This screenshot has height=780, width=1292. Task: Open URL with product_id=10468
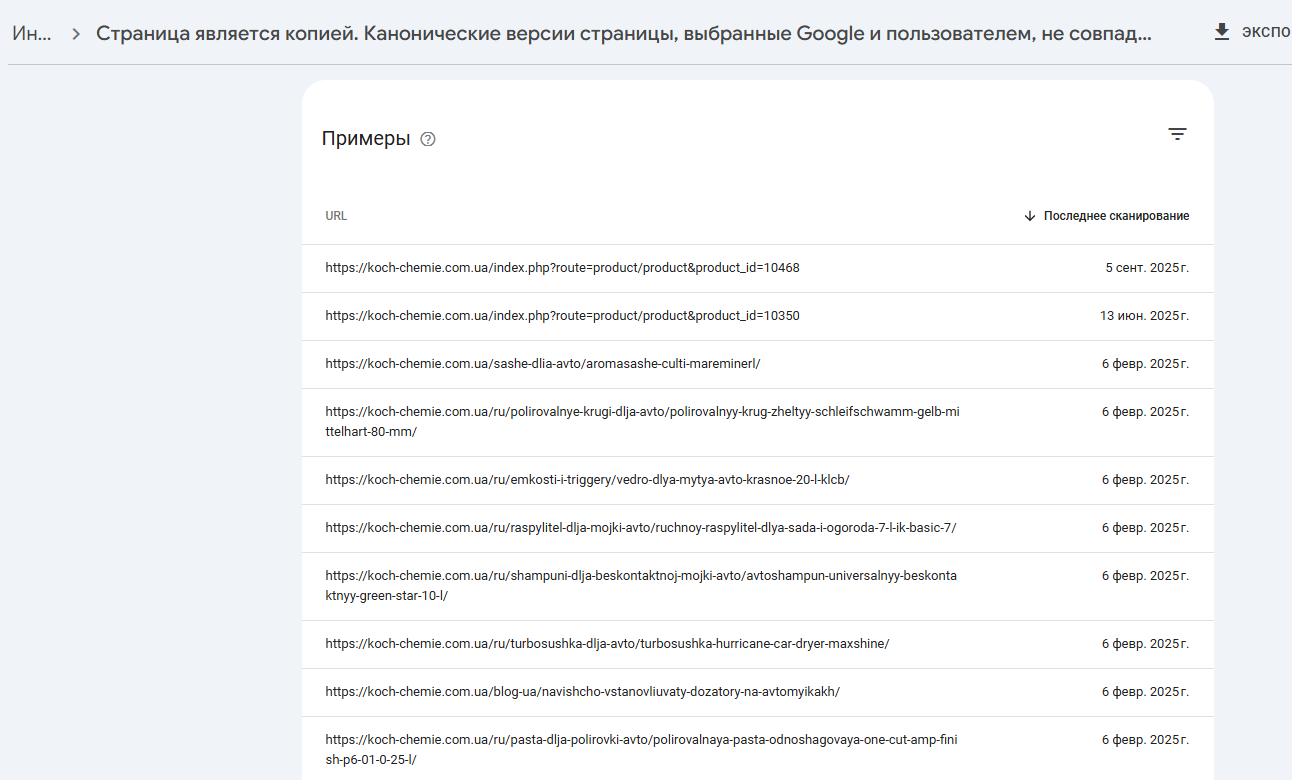click(562, 268)
